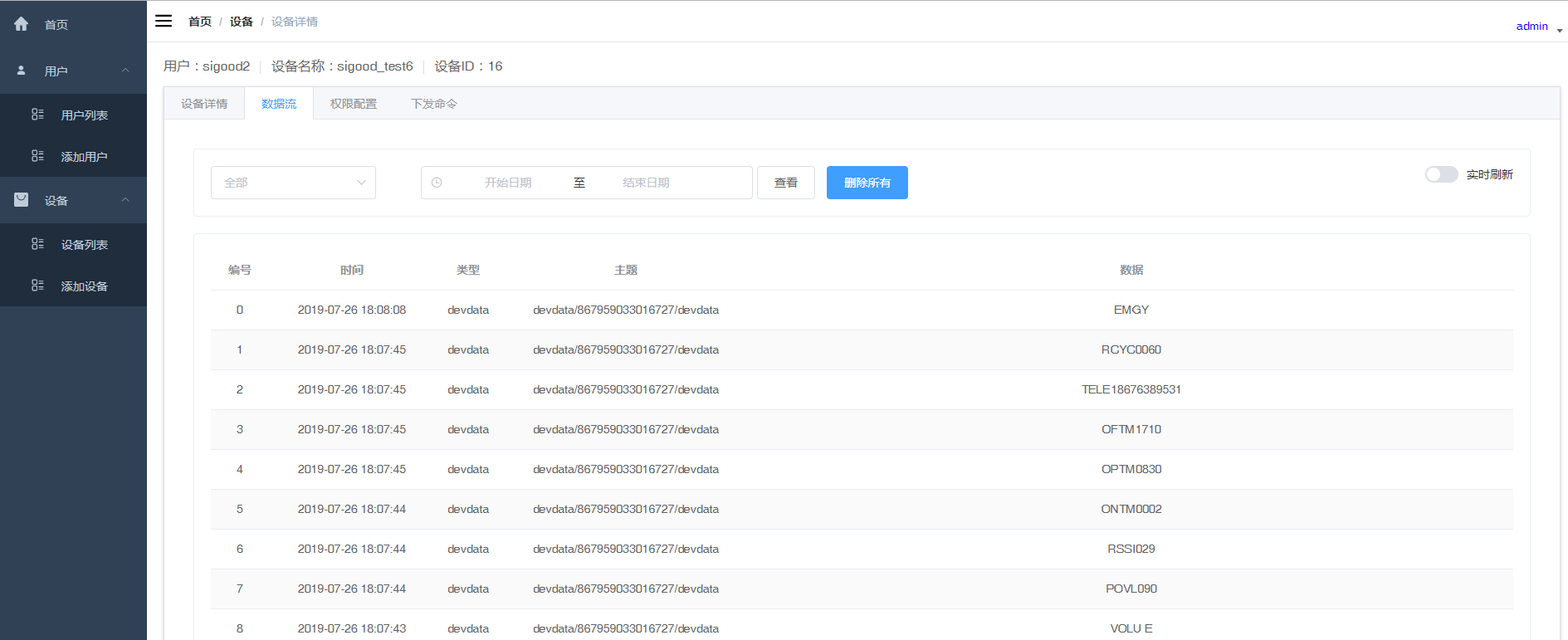1568x640 pixels.
Task: Click the 时间 column header
Action: 352,270
